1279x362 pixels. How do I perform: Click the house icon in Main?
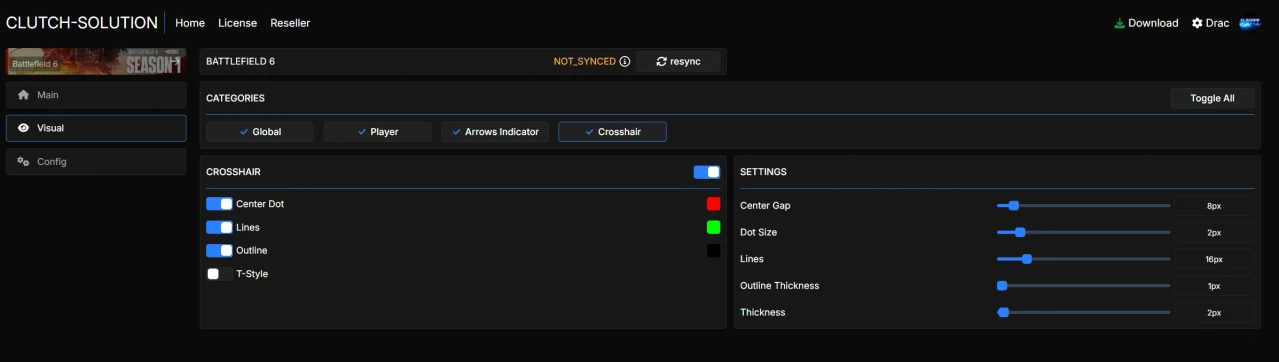click(x=23, y=95)
